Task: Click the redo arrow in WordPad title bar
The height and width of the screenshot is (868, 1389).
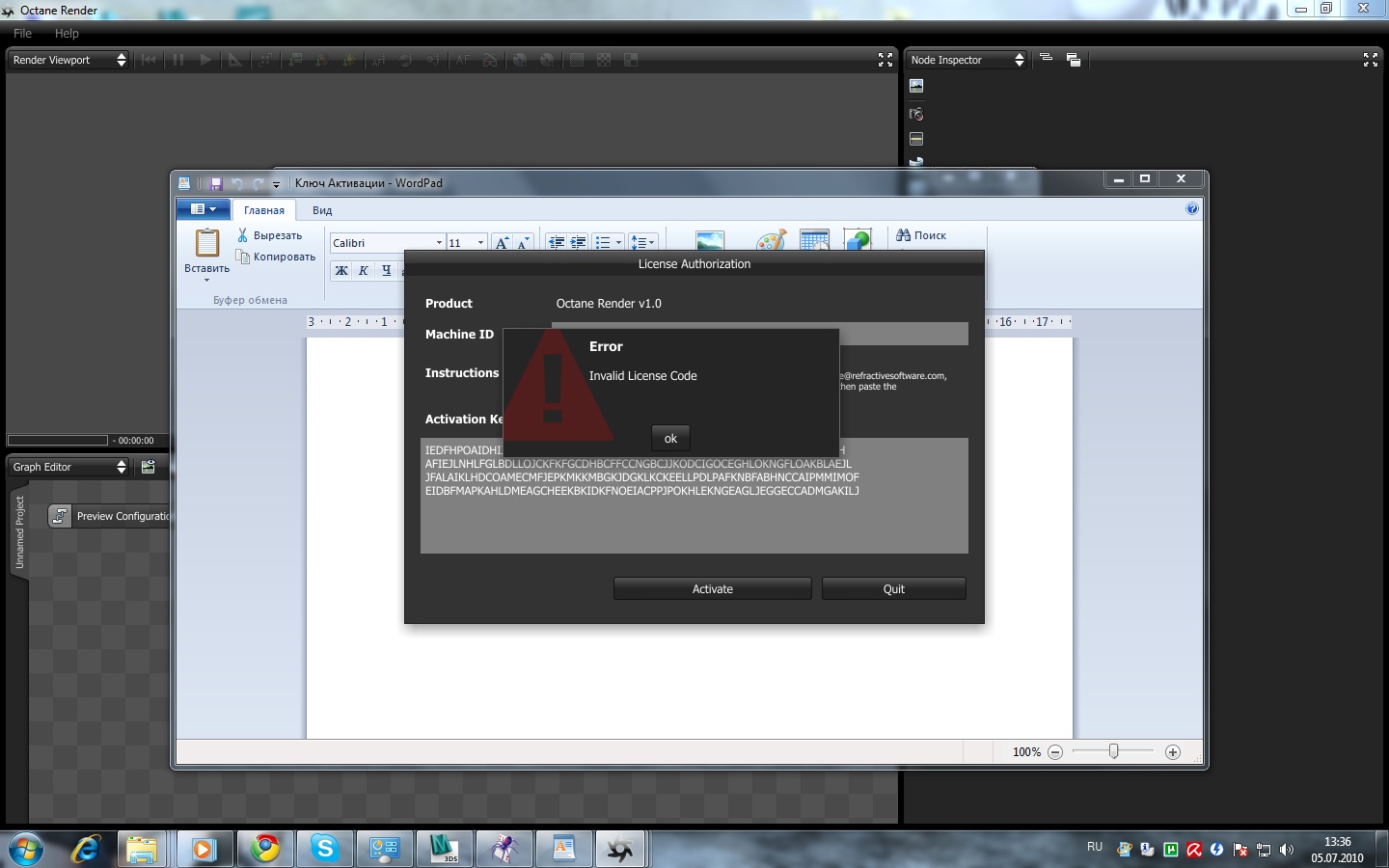Action: point(258,183)
